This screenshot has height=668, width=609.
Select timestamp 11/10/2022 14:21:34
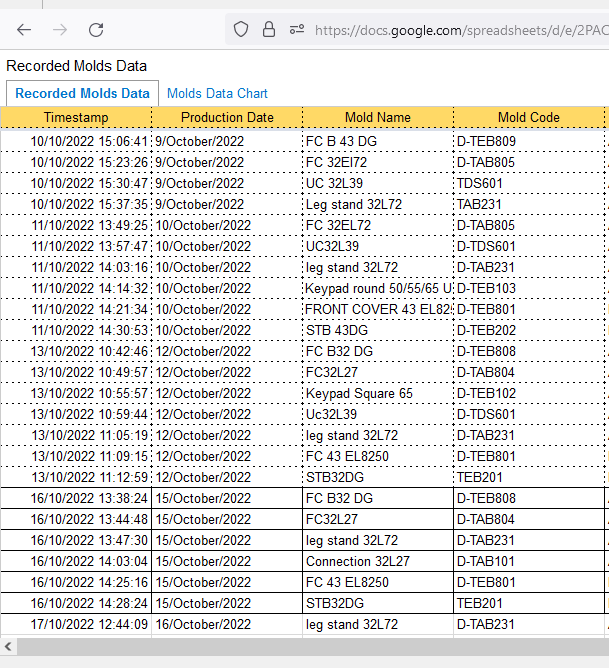point(76,309)
